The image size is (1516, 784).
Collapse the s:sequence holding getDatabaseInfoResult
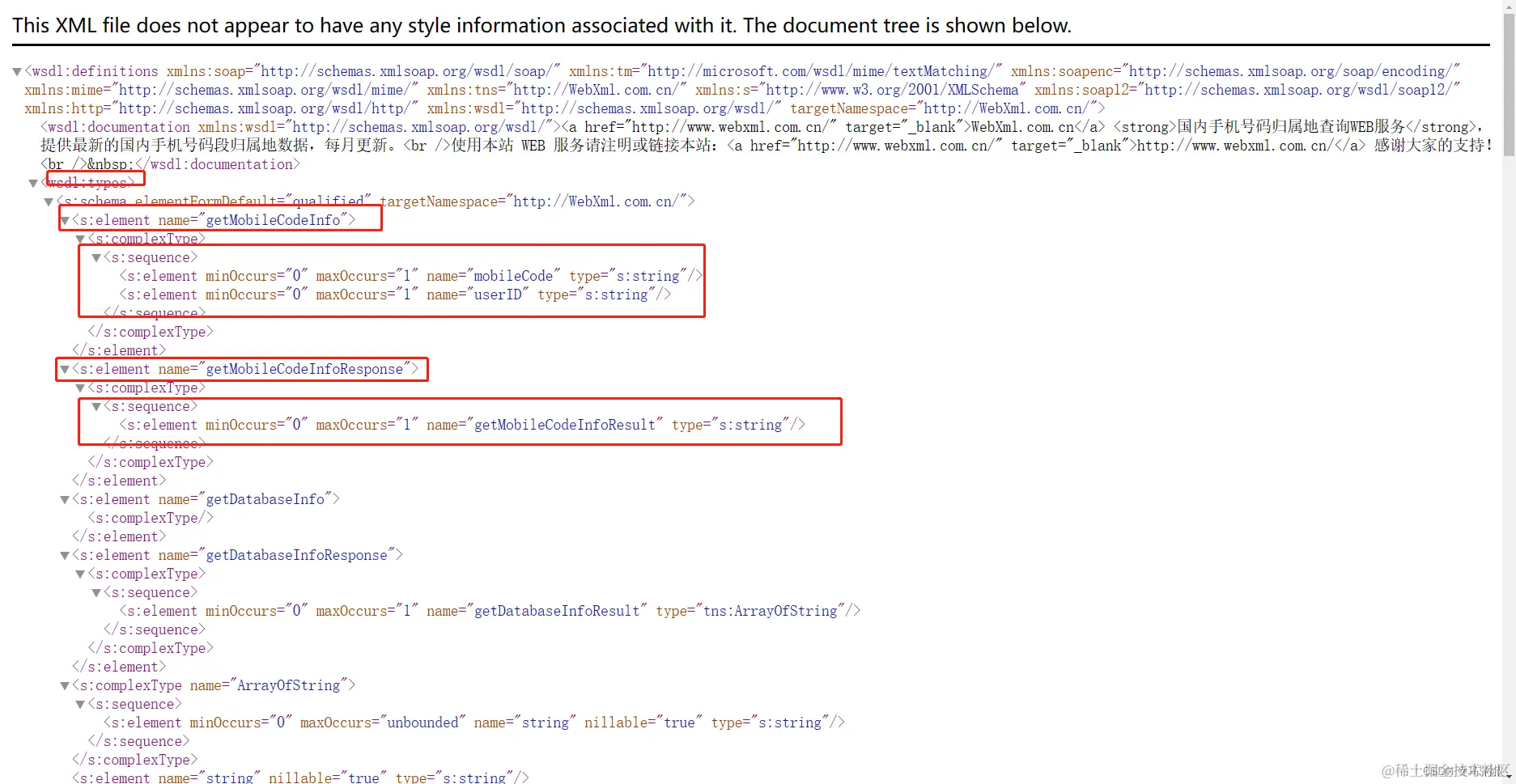tap(96, 593)
